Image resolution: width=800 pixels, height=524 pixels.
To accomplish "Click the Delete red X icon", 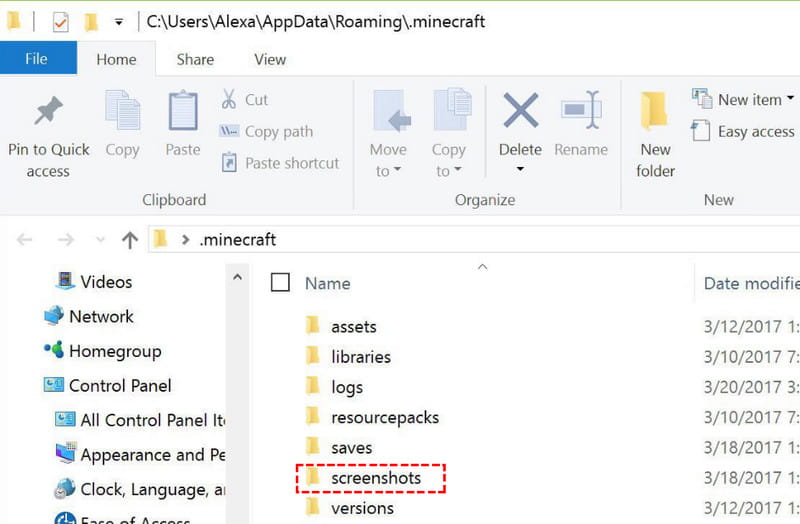I will (520, 110).
